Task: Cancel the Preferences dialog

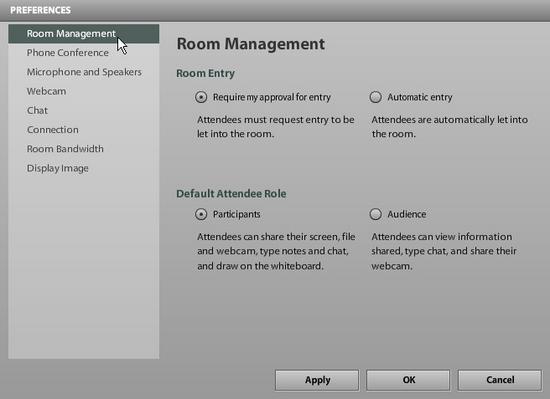Action: [500, 380]
